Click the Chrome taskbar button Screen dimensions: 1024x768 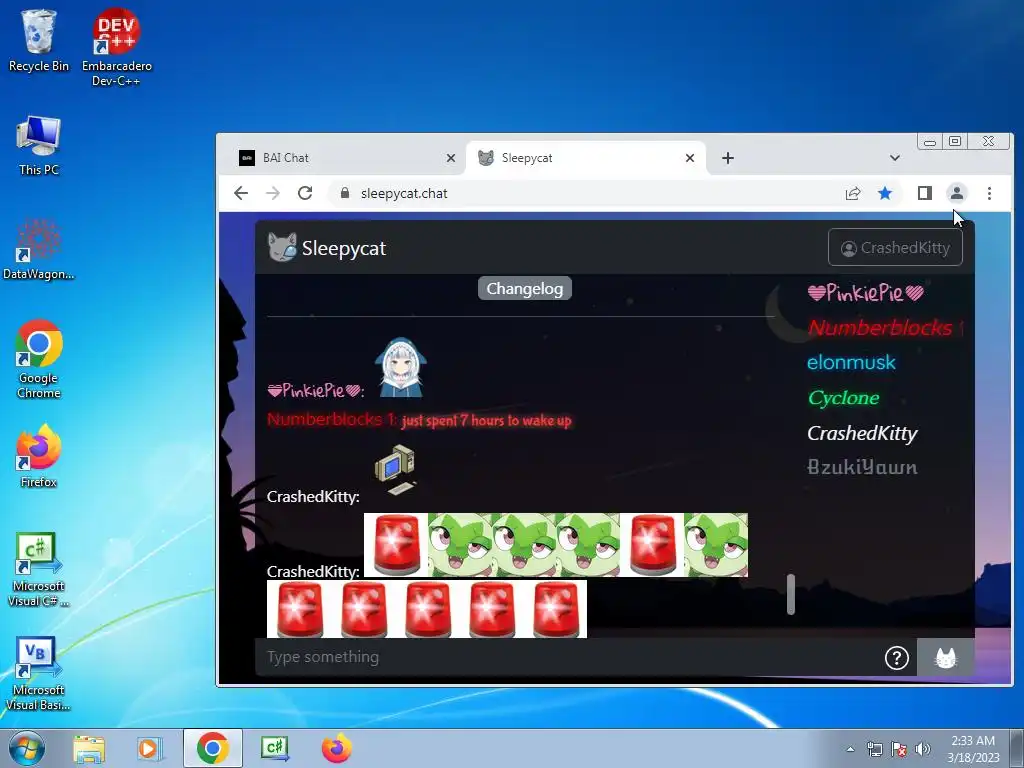coord(212,748)
